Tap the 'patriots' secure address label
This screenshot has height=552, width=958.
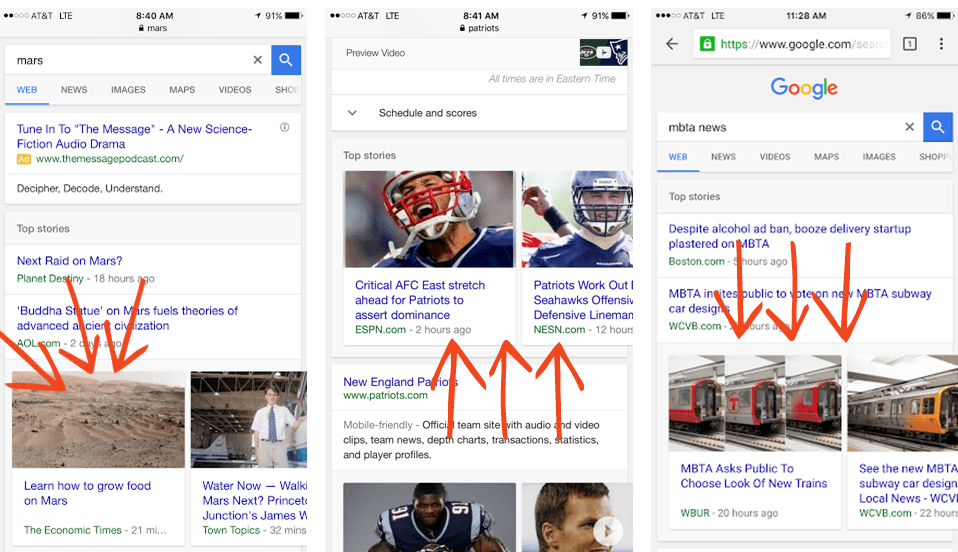[479, 28]
